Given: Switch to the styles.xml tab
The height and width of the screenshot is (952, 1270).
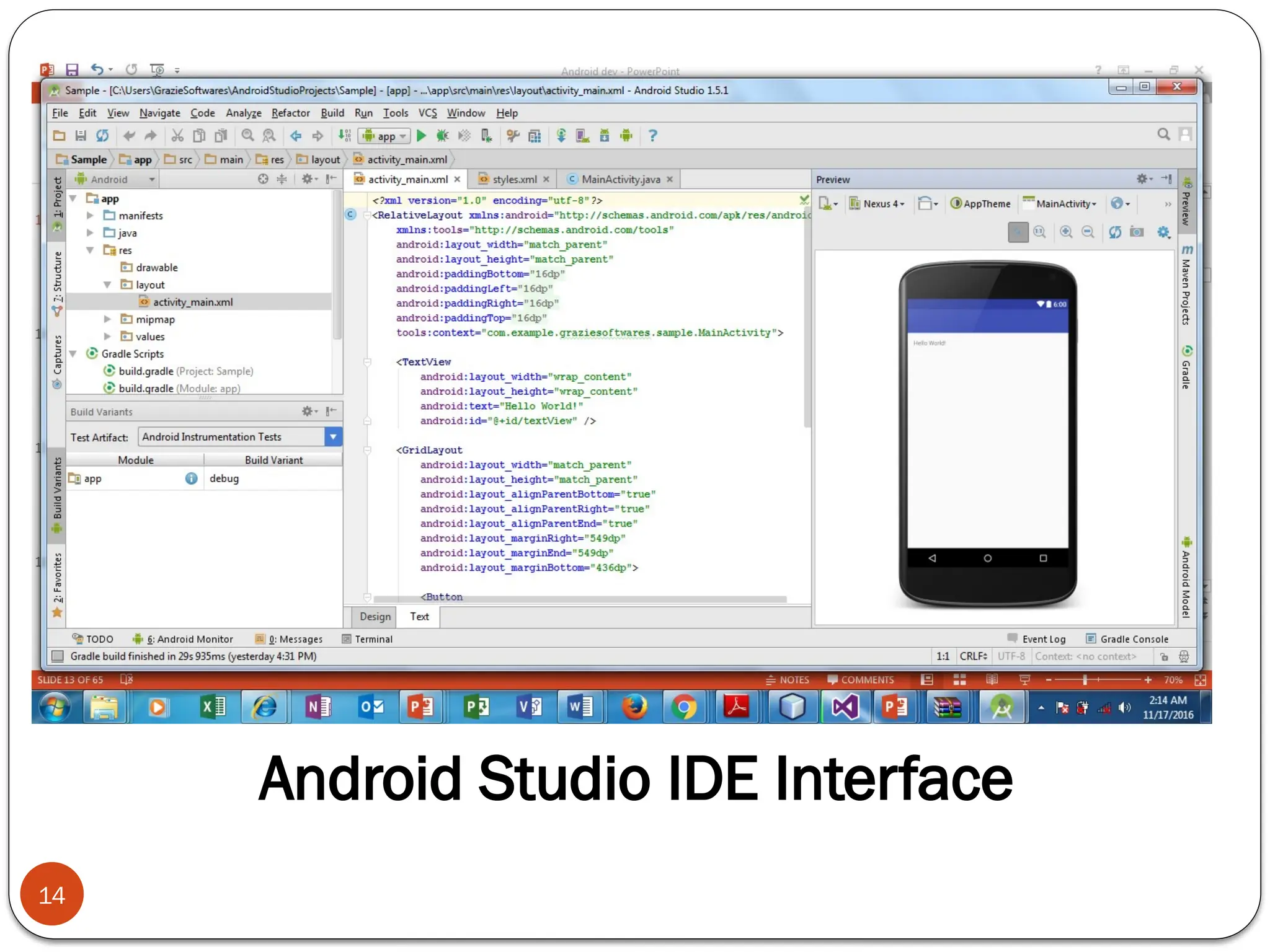Looking at the screenshot, I should click(513, 179).
